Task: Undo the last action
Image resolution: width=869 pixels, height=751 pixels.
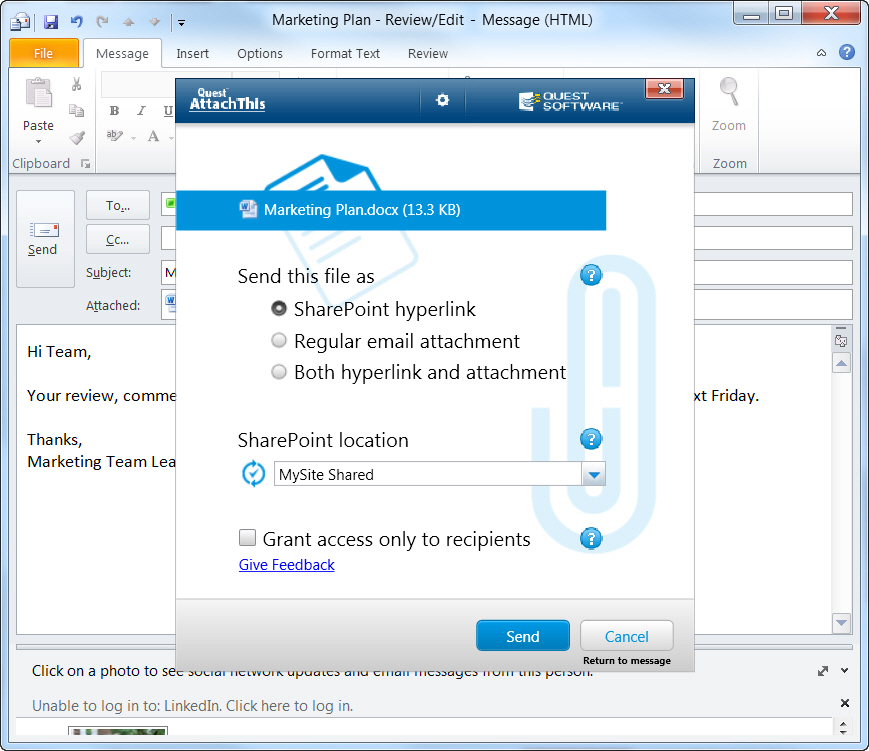Action: click(76, 22)
